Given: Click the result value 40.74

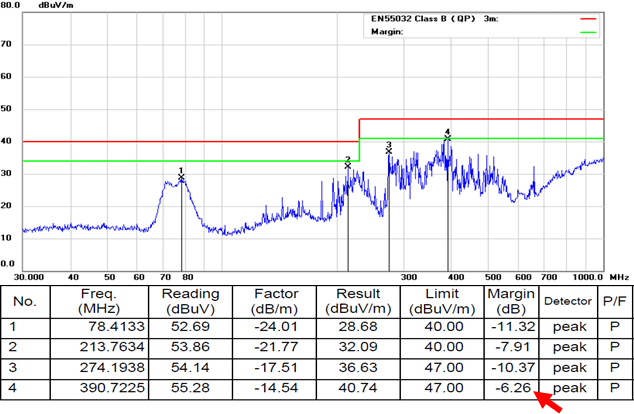Looking at the screenshot, I should point(358,388).
